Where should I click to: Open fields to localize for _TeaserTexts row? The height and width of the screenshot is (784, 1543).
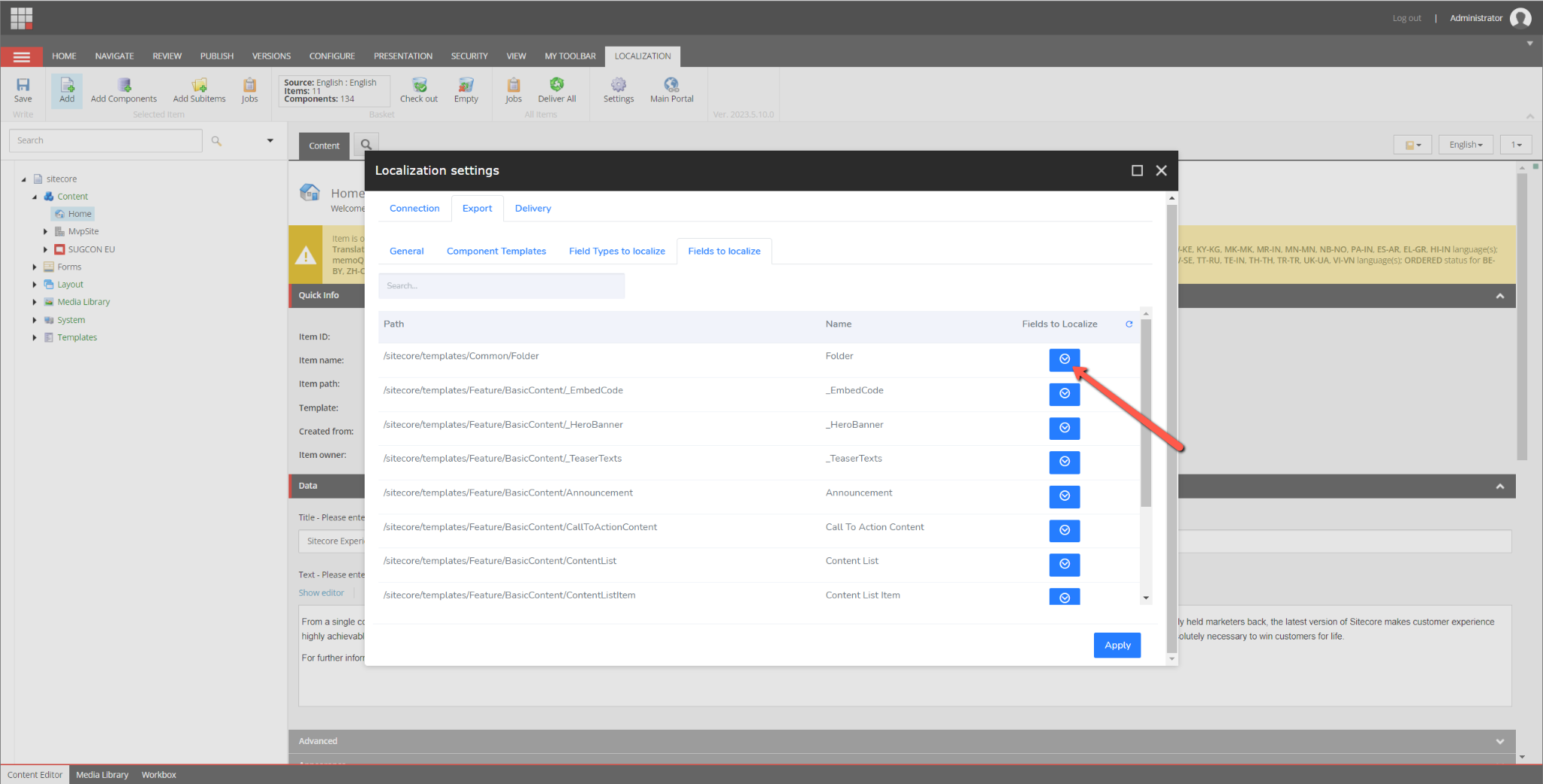click(x=1064, y=462)
